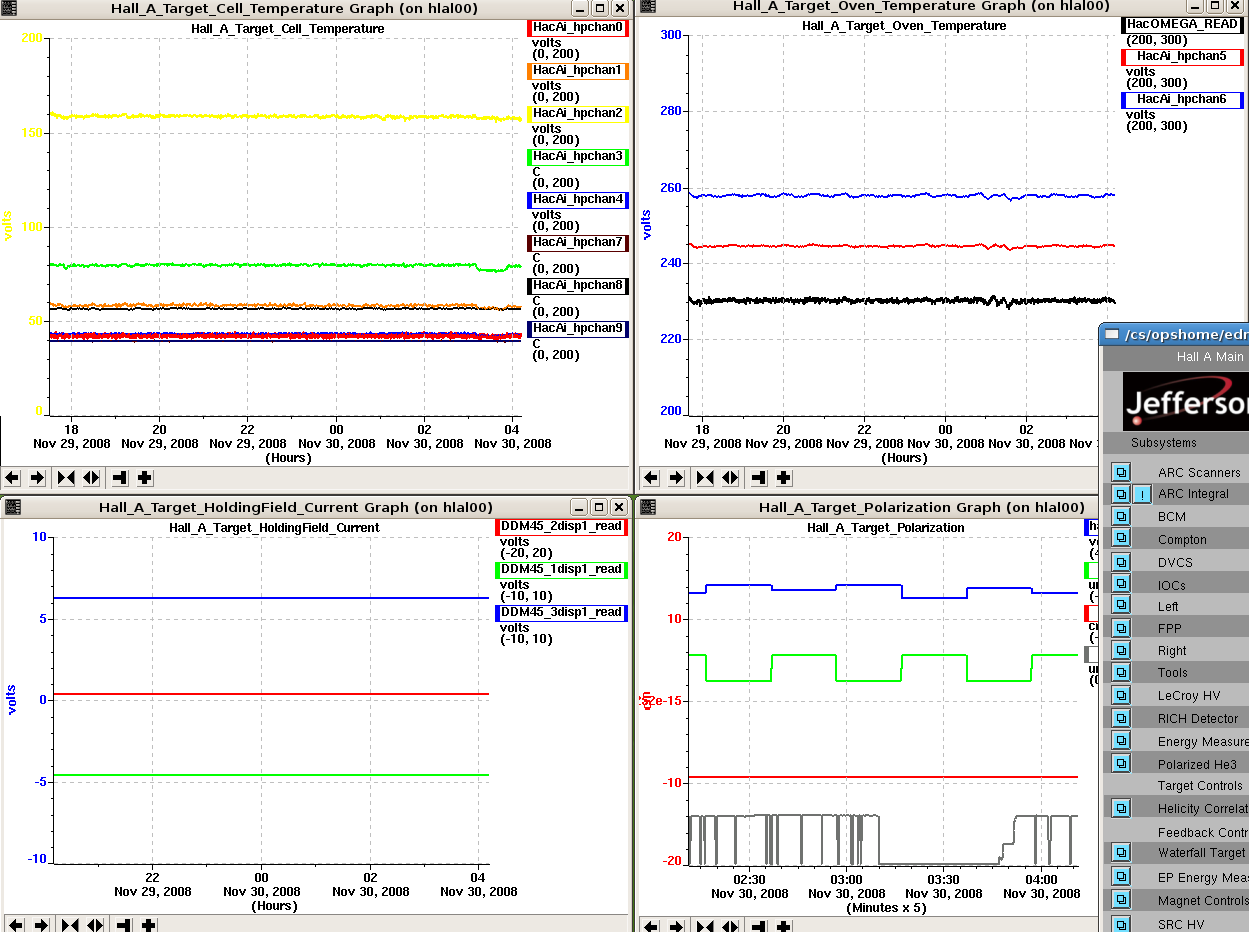
Task: Open the RICH Detector menu button
Action: (1121, 718)
